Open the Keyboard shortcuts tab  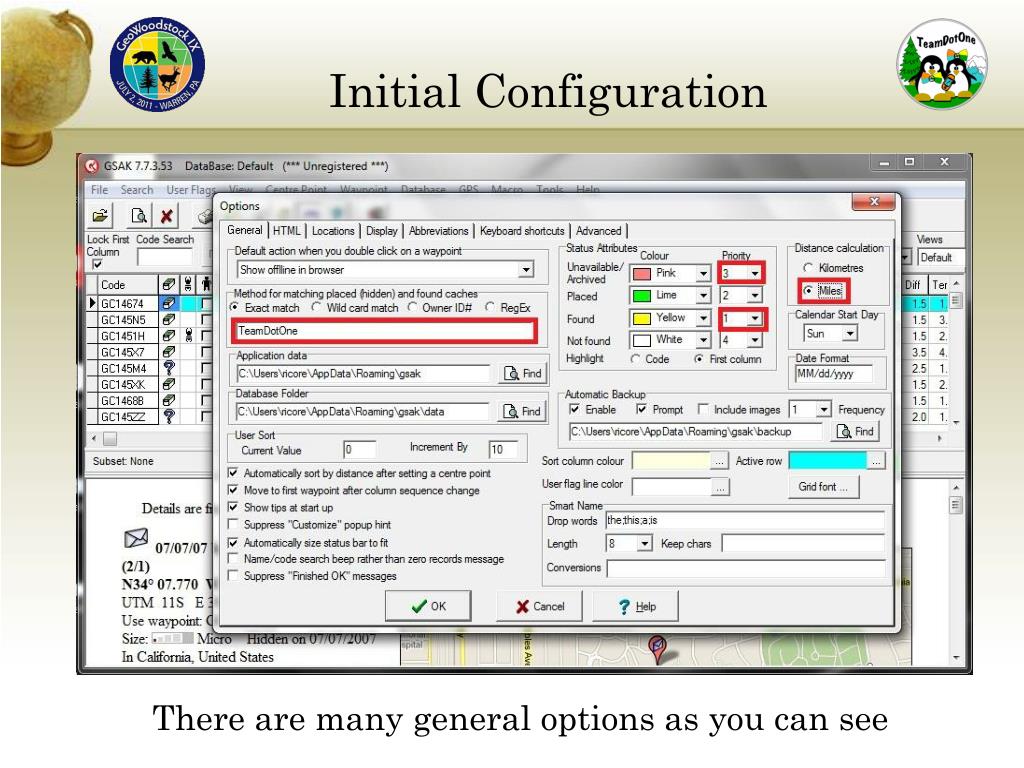522,231
